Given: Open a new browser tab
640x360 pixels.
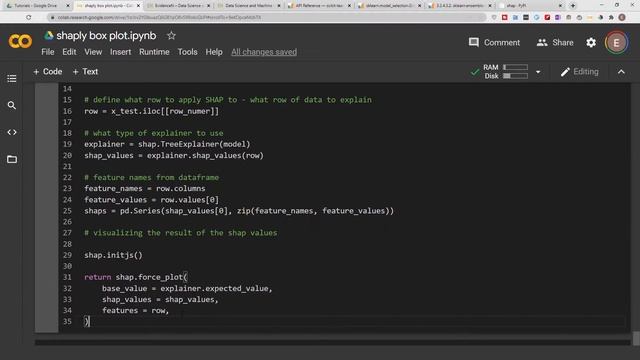Looking at the screenshot, I should coord(573,6).
